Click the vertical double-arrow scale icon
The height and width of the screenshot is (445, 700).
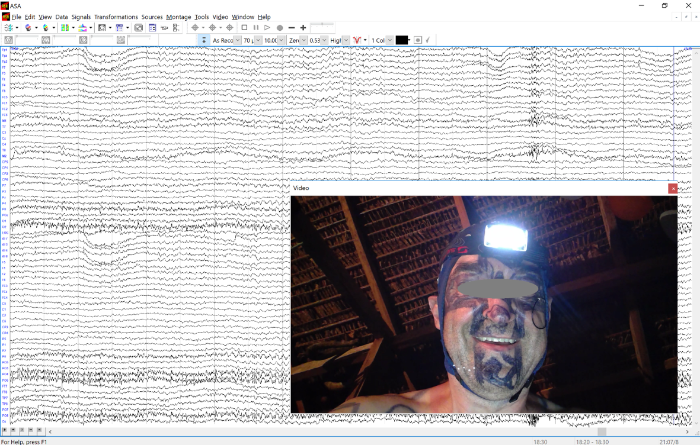[x=204, y=40]
